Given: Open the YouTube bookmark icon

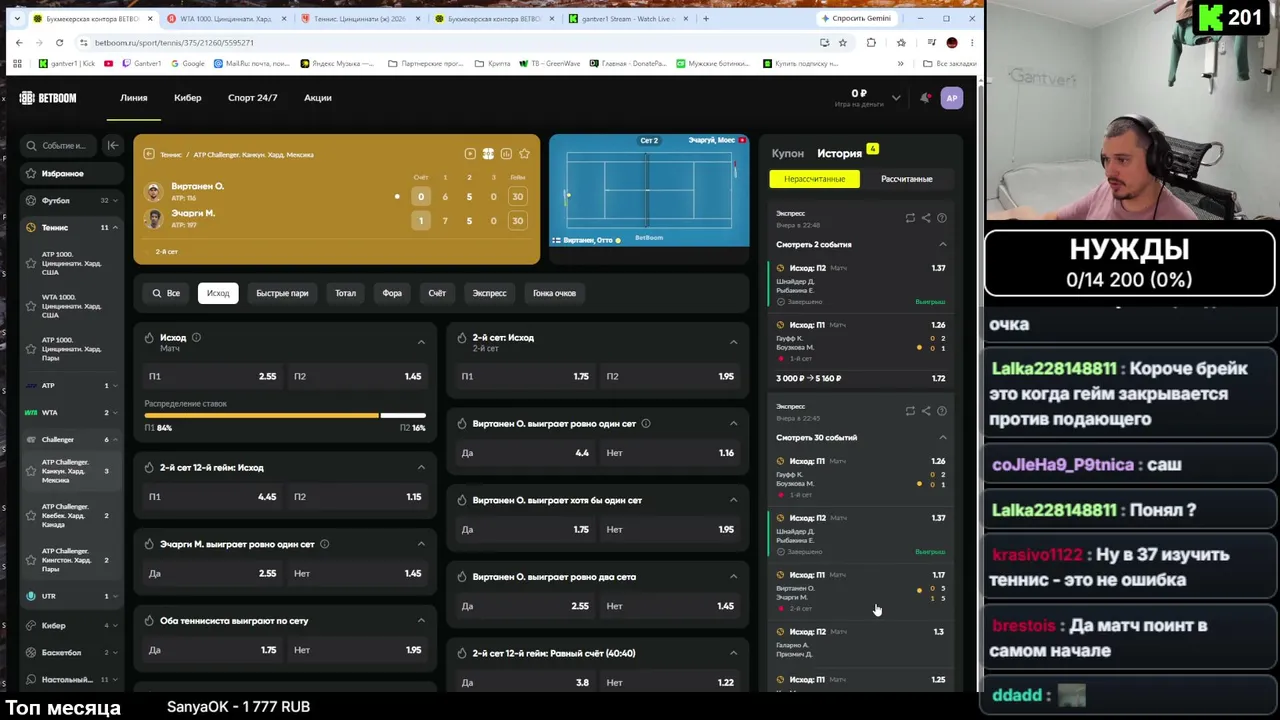Looking at the screenshot, I should [x=108, y=64].
